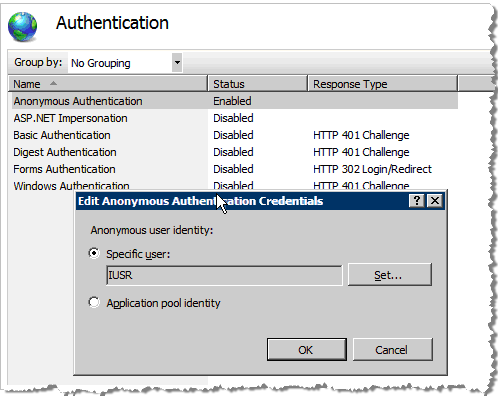Image resolution: width=498 pixels, height=396 pixels.
Task: Click the No Grouping combo box
Action: (125, 62)
